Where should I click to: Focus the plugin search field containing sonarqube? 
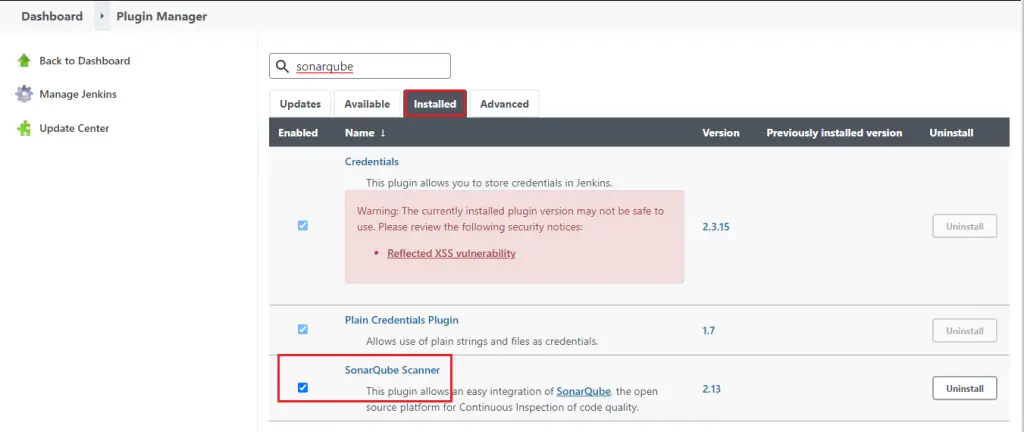click(360, 67)
